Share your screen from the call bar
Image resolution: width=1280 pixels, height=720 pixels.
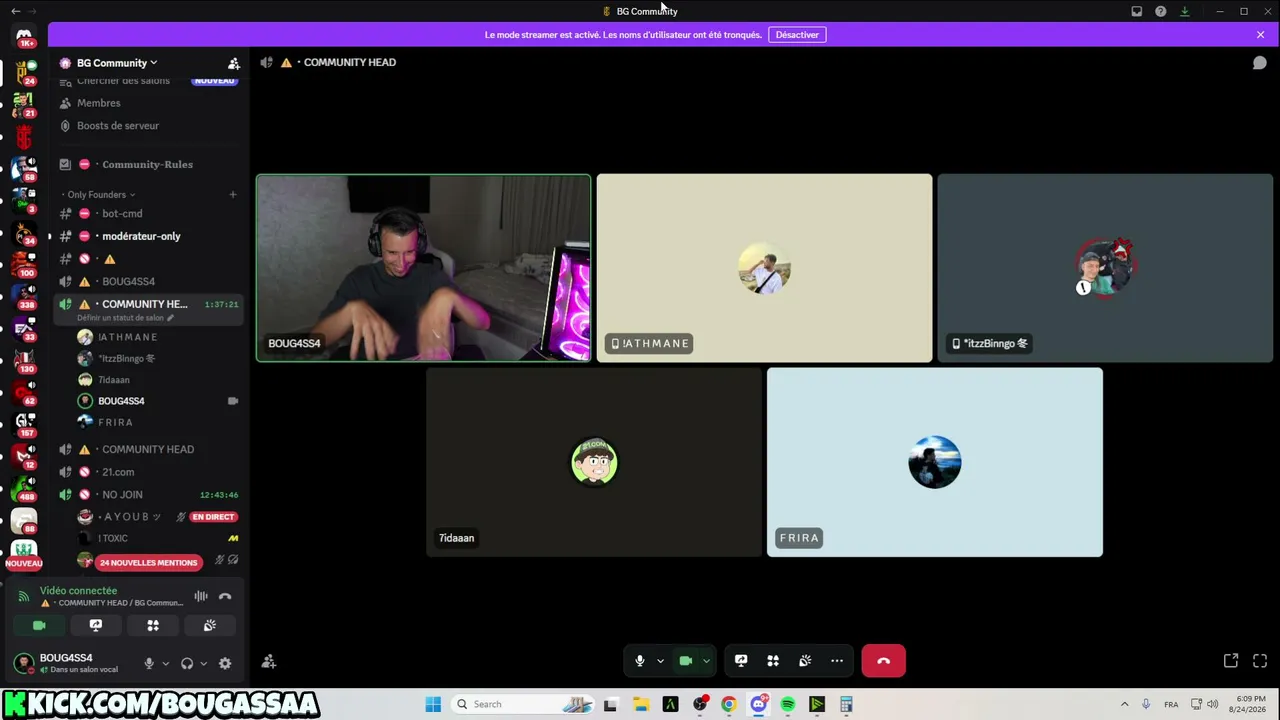click(741, 661)
